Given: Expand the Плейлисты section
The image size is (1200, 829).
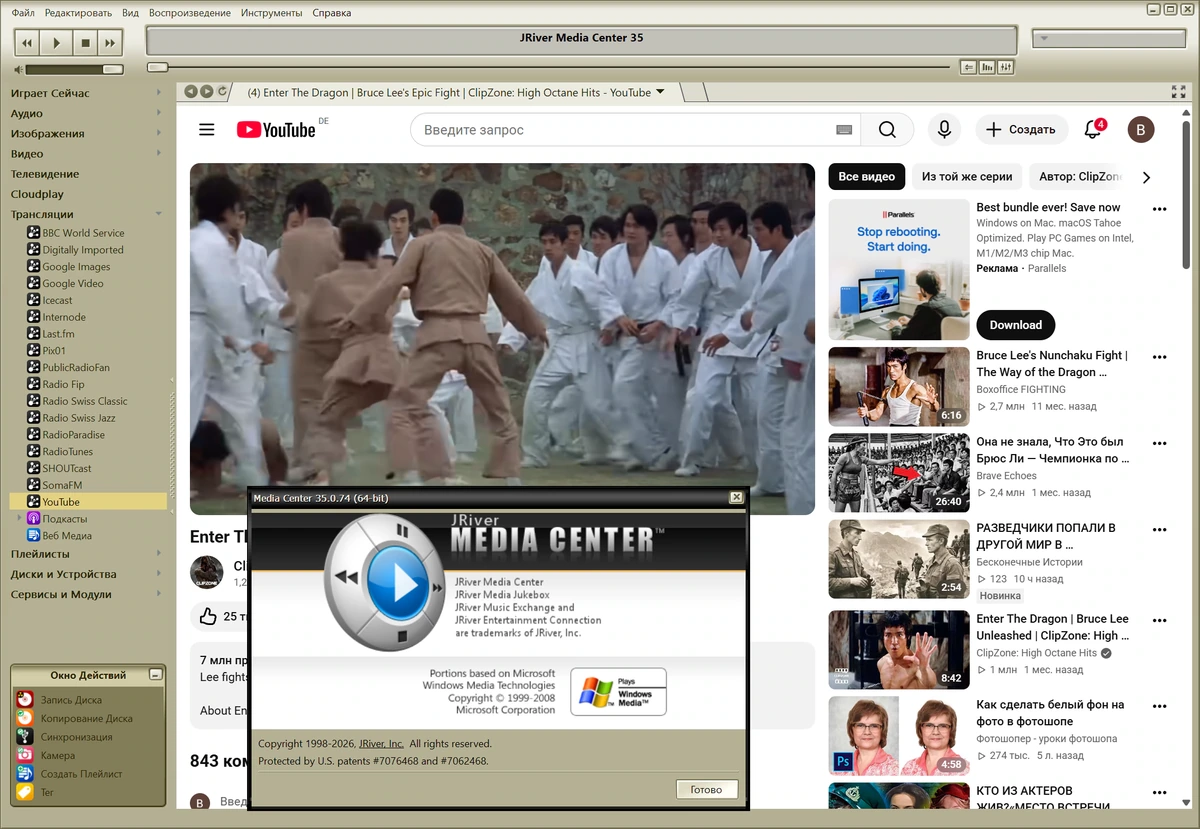Looking at the screenshot, I should click(159, 553).
